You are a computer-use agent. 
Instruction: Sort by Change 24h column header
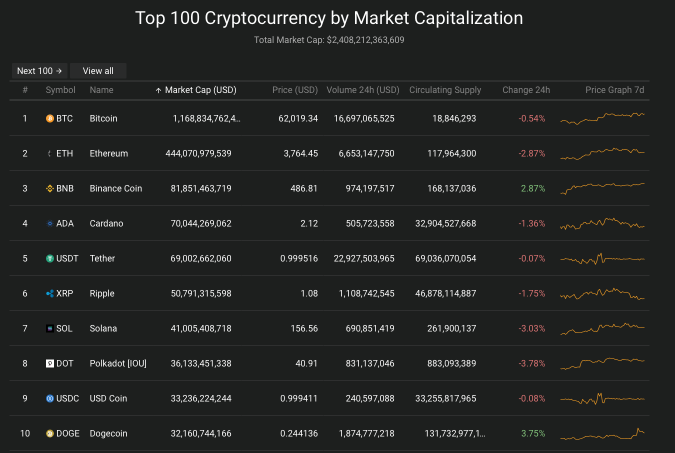click(x=526, y=90)
